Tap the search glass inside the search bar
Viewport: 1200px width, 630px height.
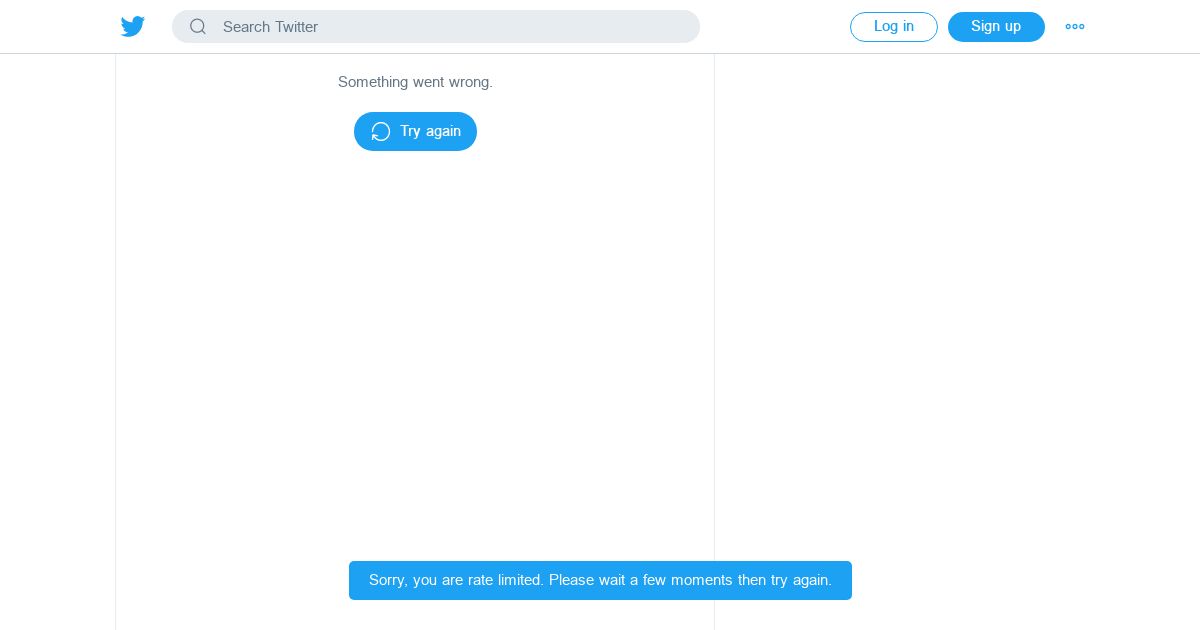pos(198,27)
